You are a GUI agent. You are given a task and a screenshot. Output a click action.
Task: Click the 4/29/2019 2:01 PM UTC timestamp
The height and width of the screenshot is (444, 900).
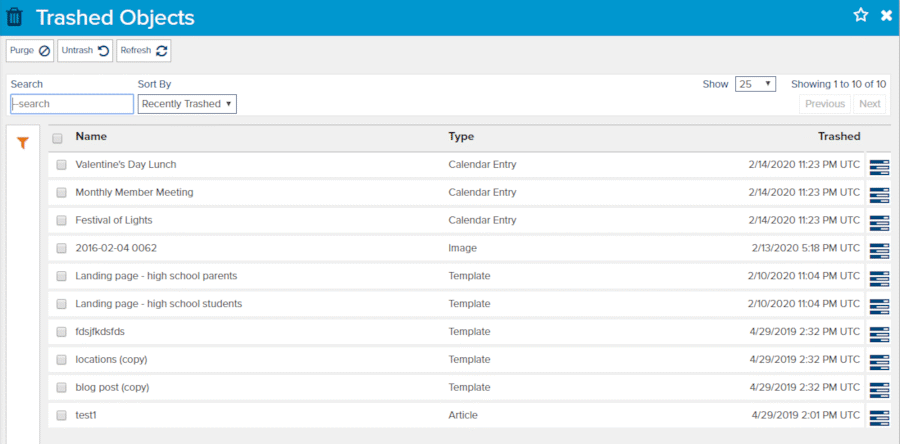(x=806, y=416)
